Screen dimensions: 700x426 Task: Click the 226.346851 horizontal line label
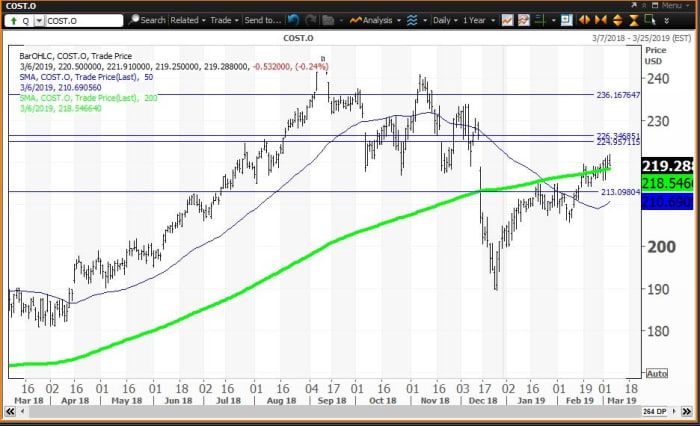point(618,135)
